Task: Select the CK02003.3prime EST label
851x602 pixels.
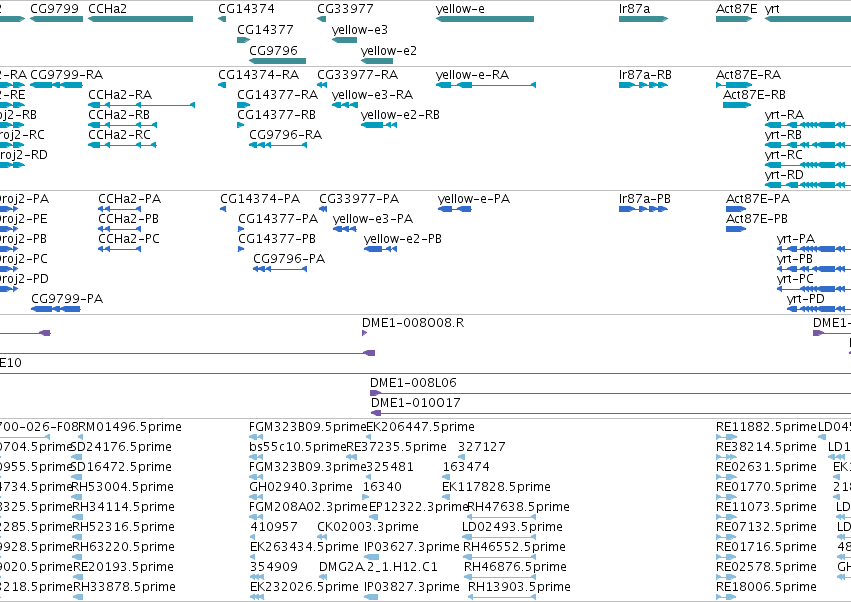Action: [x=368, y=527]
